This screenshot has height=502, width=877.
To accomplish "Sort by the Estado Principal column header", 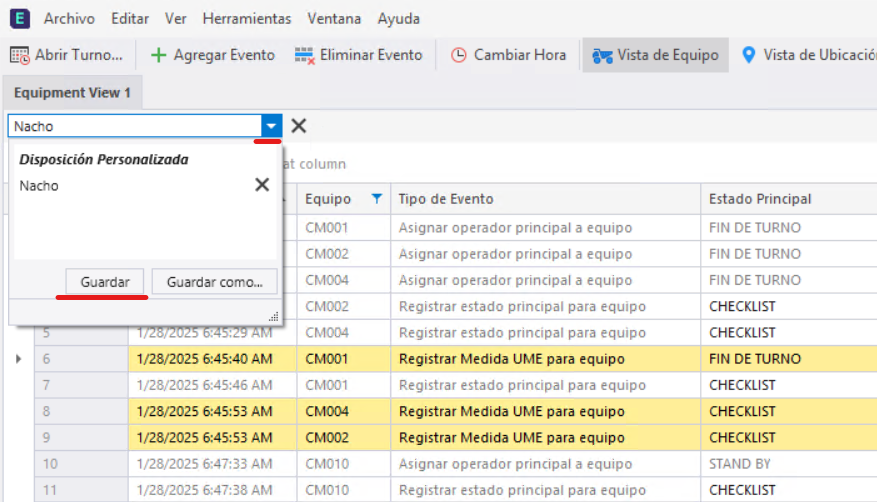I will click(760, 199).
